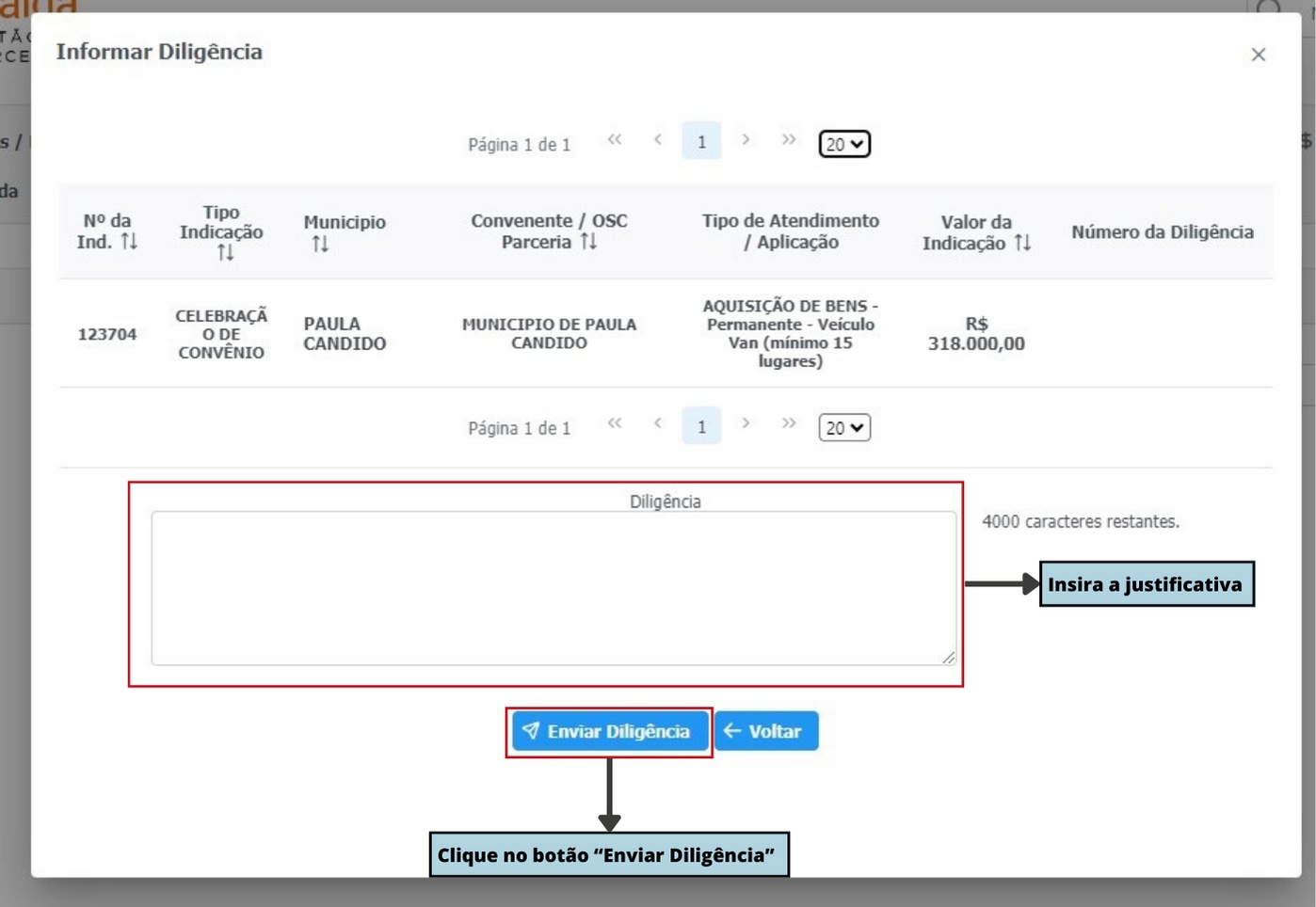Image resolution: width=1316 pixels, height=907 pixels.
Task: Go to next page in bottom paginator
Action: point(746,423)
